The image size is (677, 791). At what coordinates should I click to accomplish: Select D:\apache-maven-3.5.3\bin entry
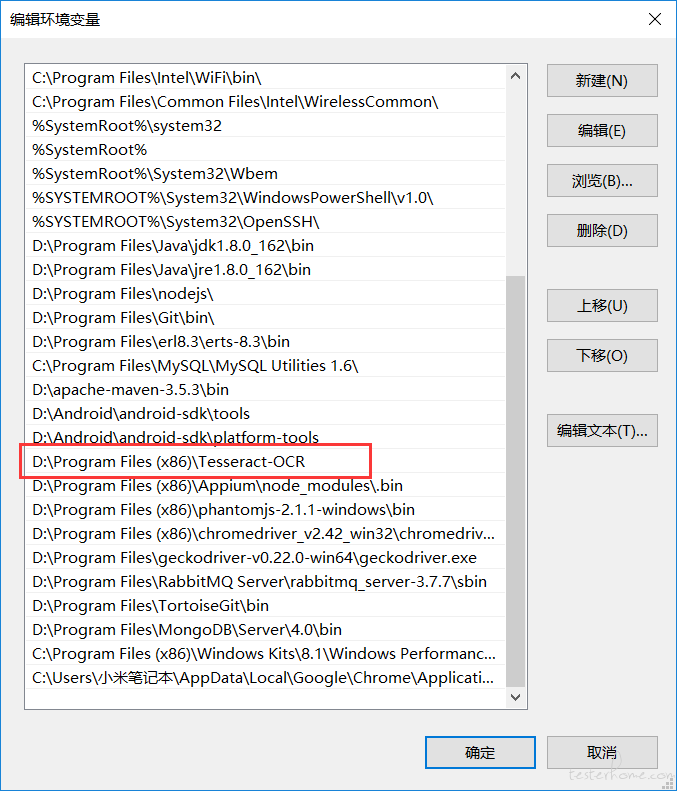click(x=265, y=389)
